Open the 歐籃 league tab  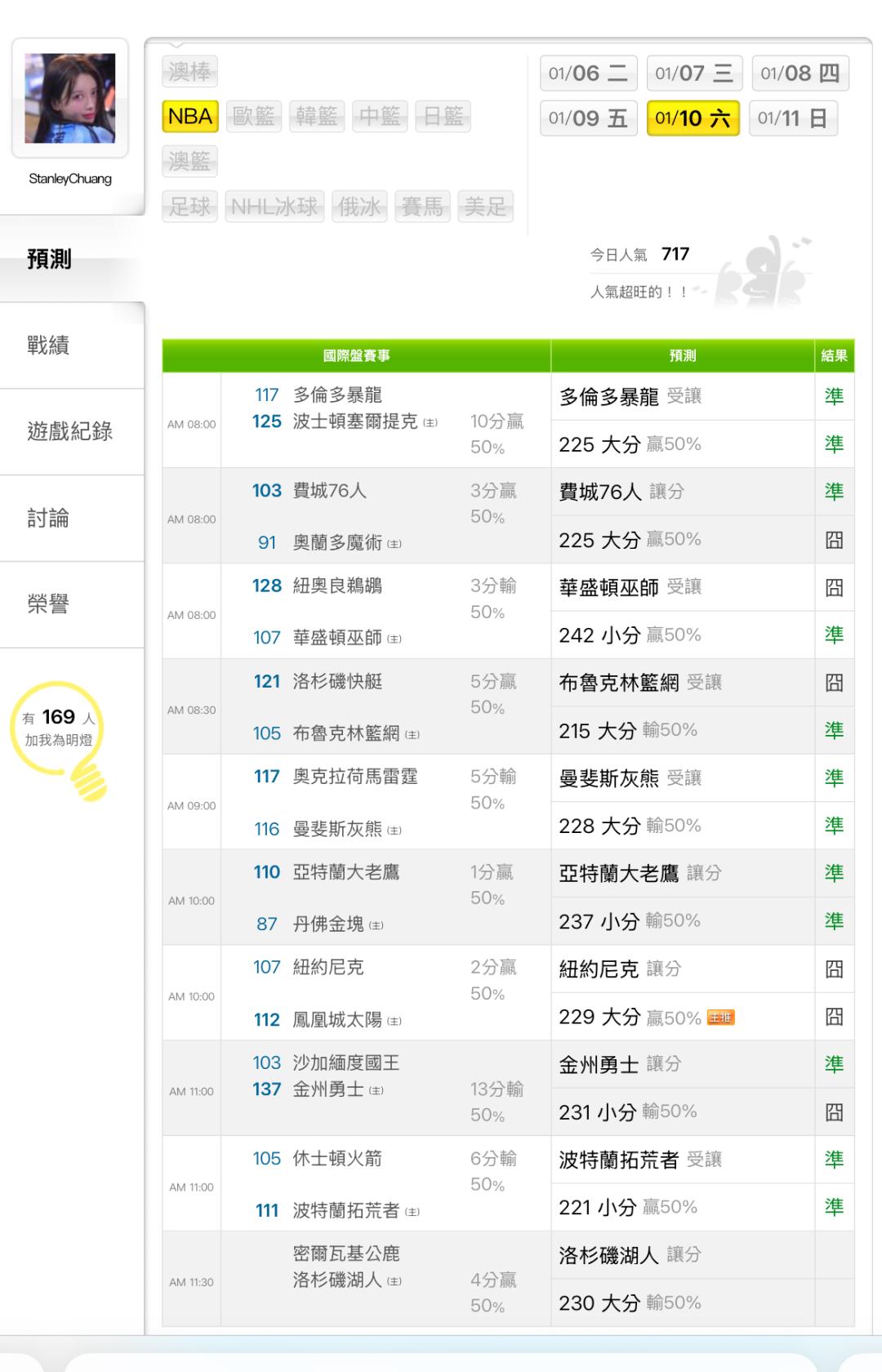click(x=253, y=117)
